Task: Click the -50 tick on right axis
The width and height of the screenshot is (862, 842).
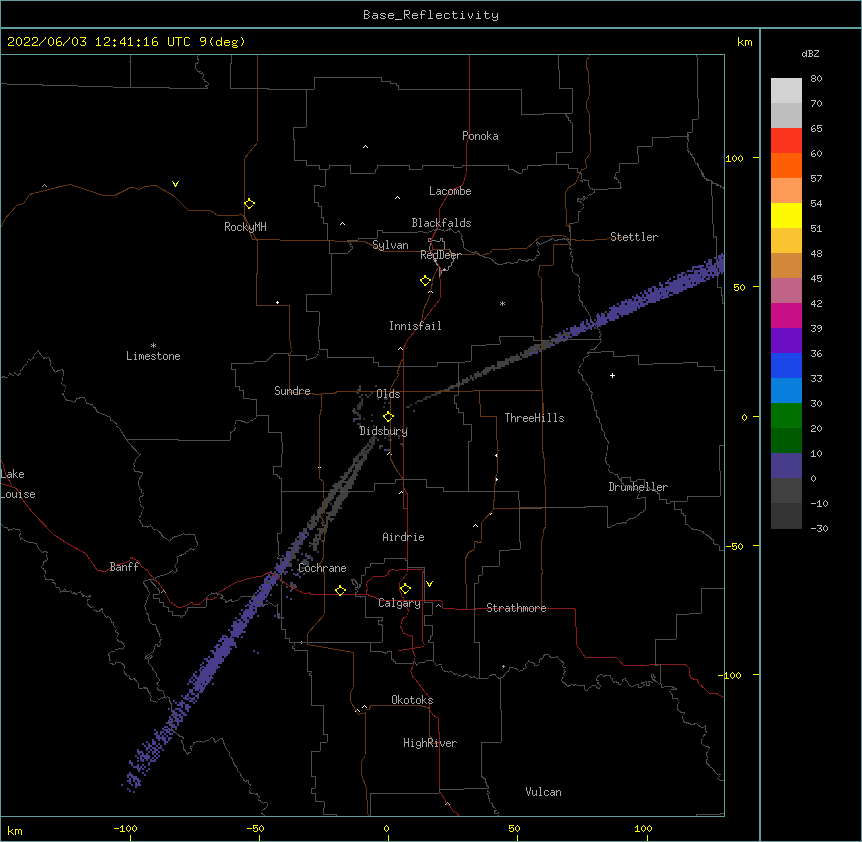Action: [734, 546]
